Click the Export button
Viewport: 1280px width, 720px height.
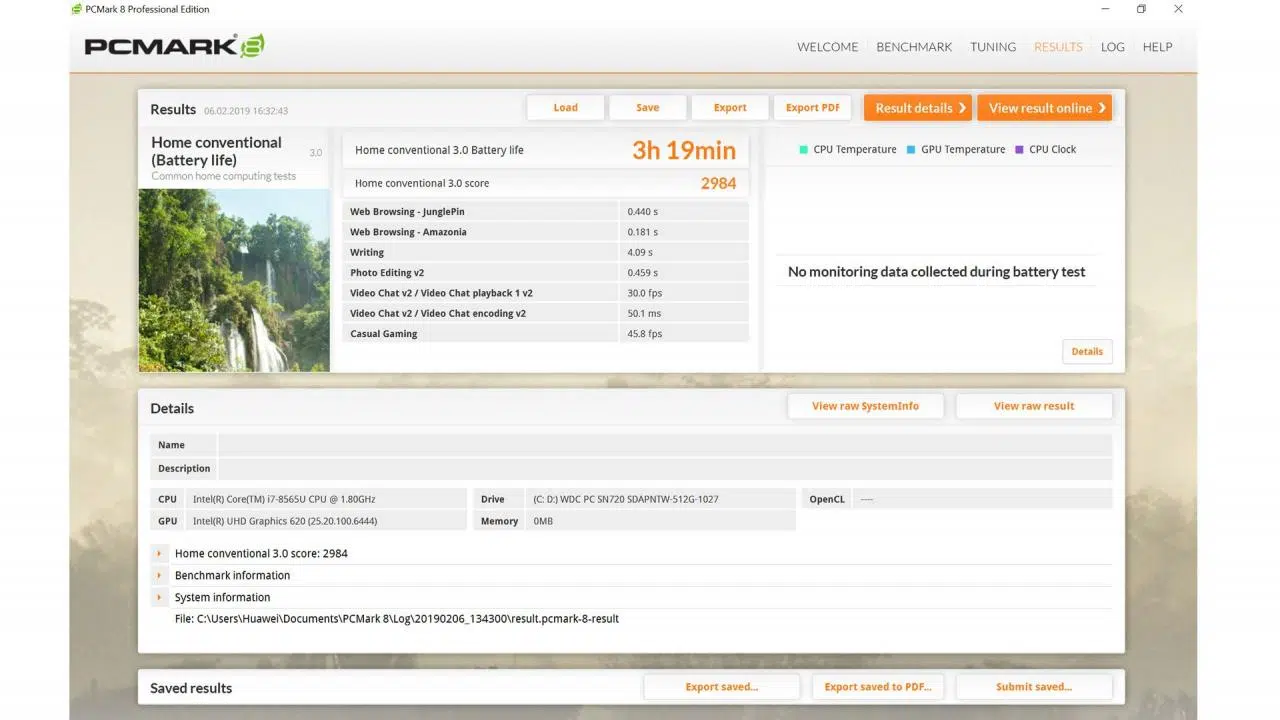click(x=730, y=108)
